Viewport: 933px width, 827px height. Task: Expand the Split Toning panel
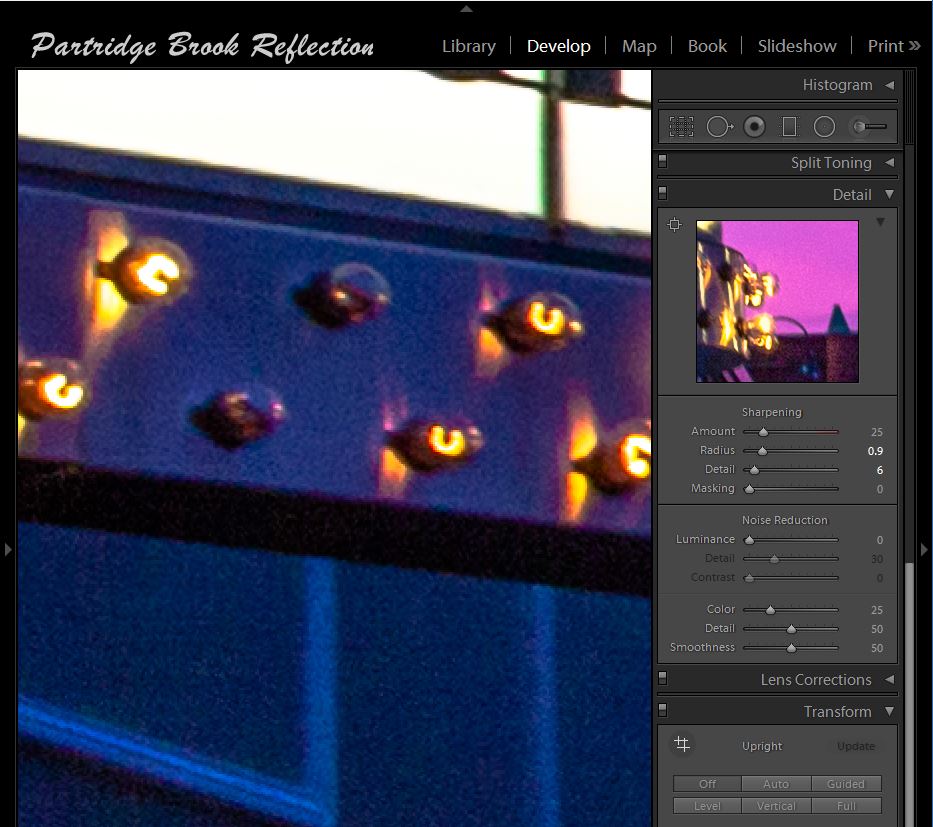pyautogui.click(x=890, y=162)
